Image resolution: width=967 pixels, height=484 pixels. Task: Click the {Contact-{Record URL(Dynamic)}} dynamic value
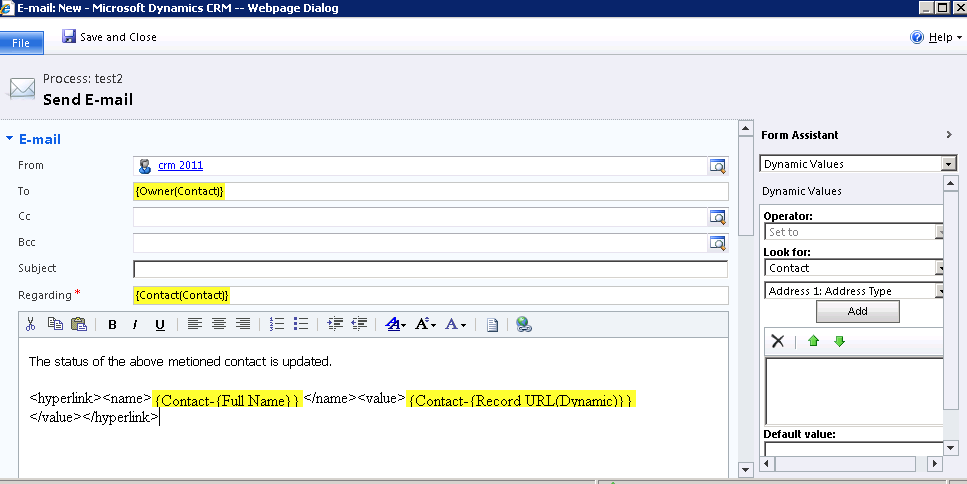(521, 401)
